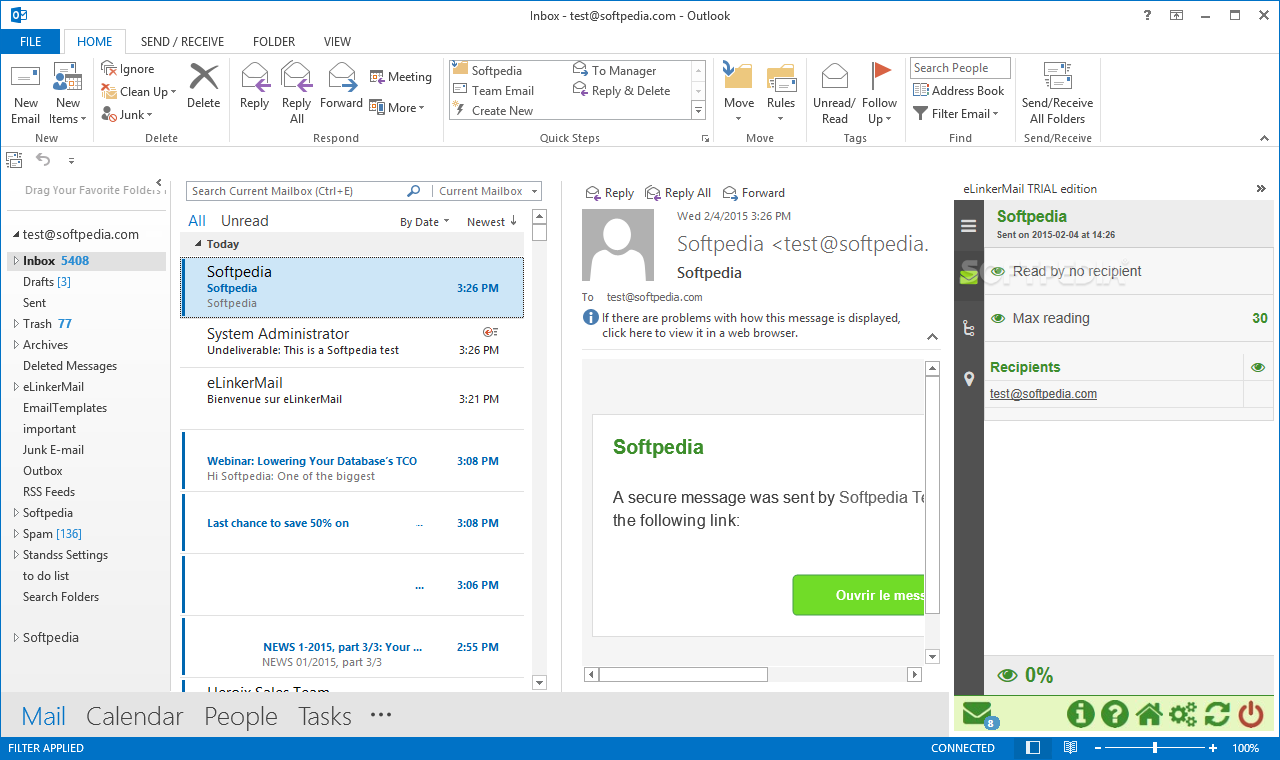This screenshot has height=760, width=1280.
Task: Switch to the SEND / RECEIVE tab
Action: (182, 42)
